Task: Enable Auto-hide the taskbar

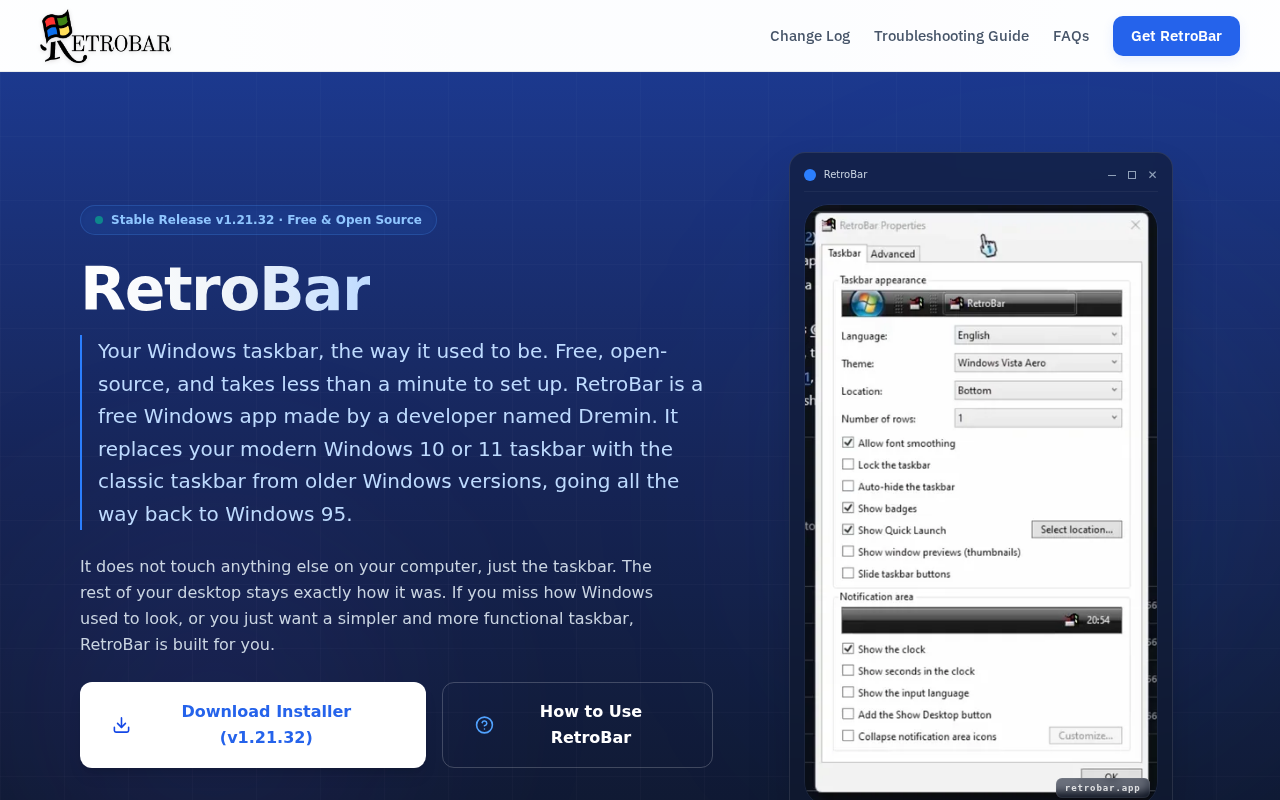Action: pyautogui.click(x=848, y=487)
